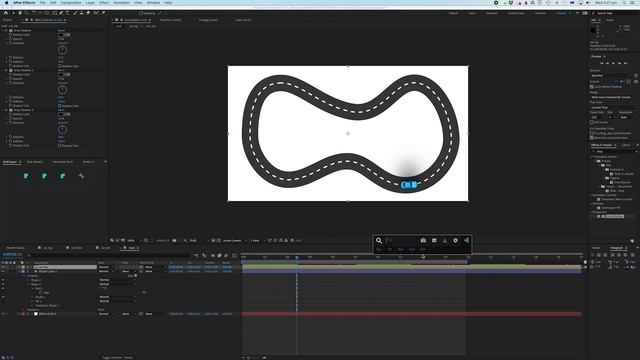Open the Preview Shortcut dropdown

[x=611, y=76]
